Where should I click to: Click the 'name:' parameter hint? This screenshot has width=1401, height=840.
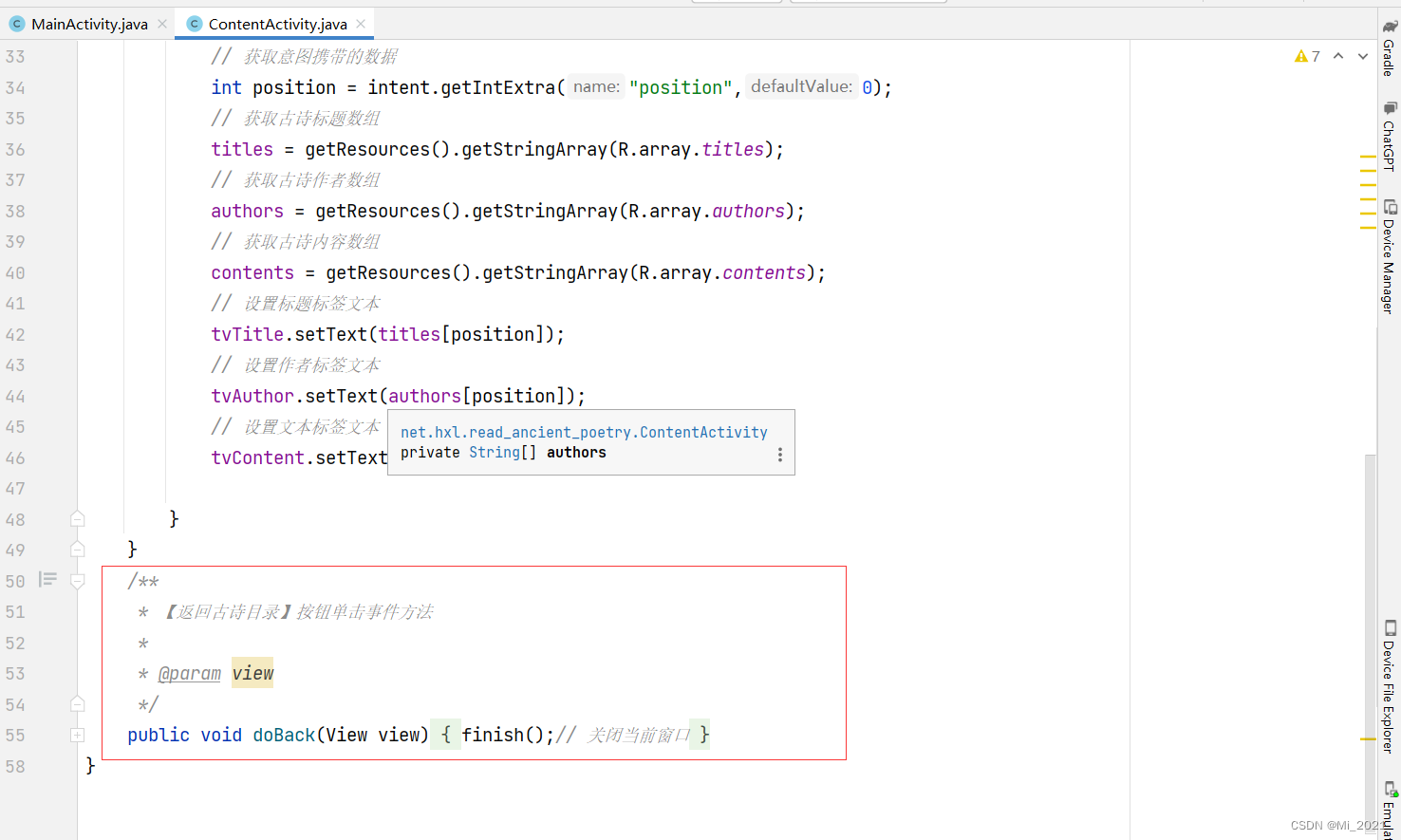(x=596, y=87)
